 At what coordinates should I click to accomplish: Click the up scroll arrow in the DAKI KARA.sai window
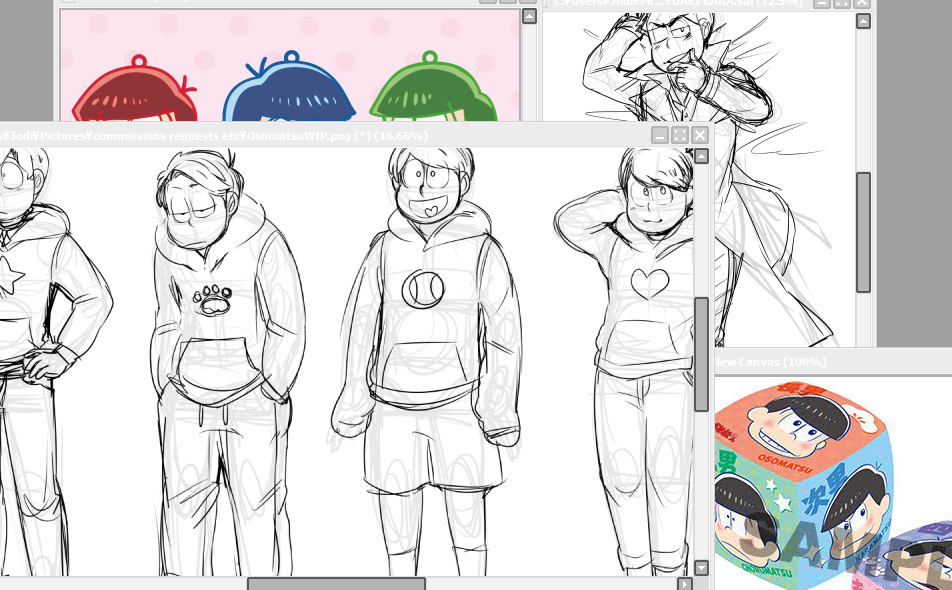pyautogui.click(x=863, y=22)
